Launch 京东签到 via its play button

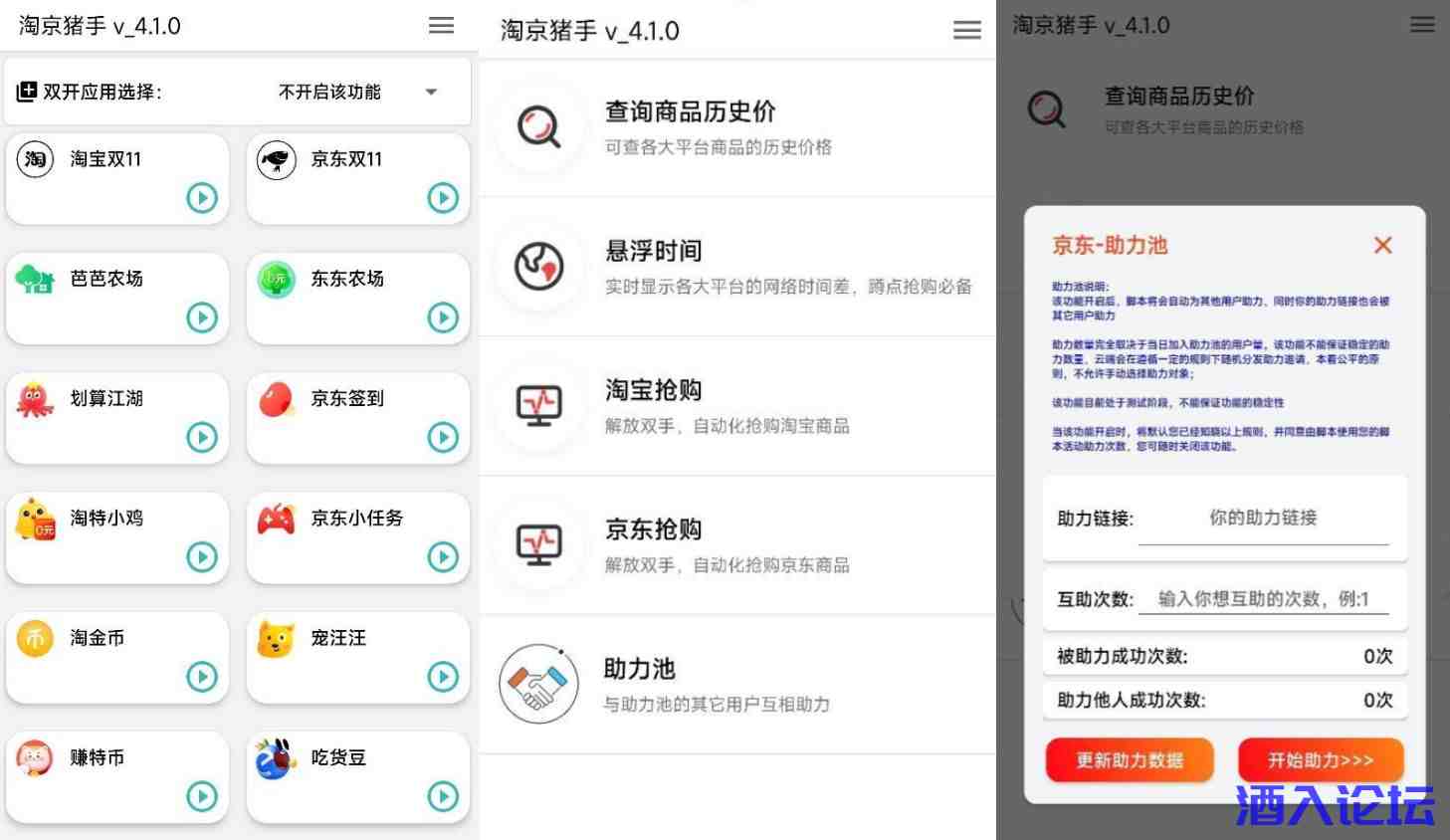point(443,437)
